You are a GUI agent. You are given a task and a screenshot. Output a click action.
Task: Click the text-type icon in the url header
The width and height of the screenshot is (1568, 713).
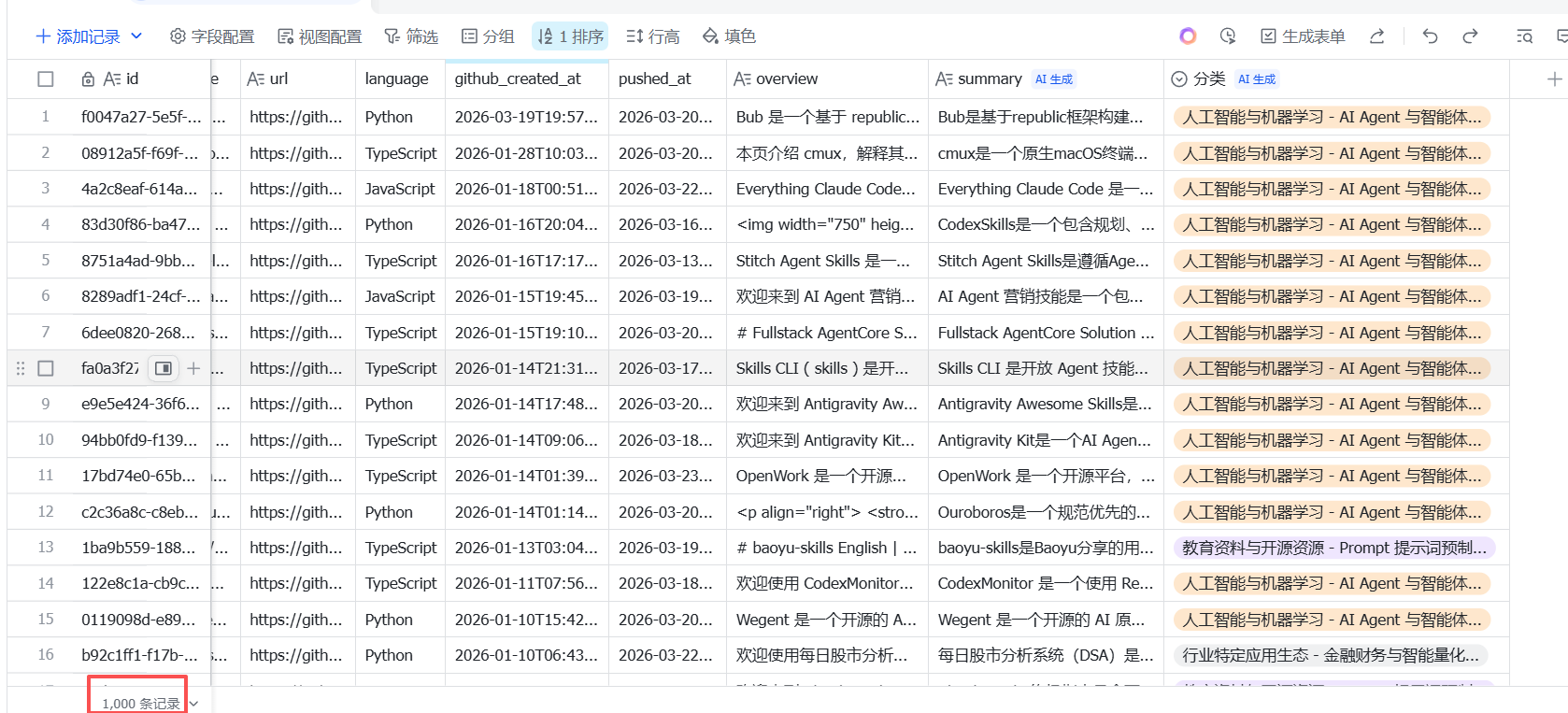tap(256, 79)
